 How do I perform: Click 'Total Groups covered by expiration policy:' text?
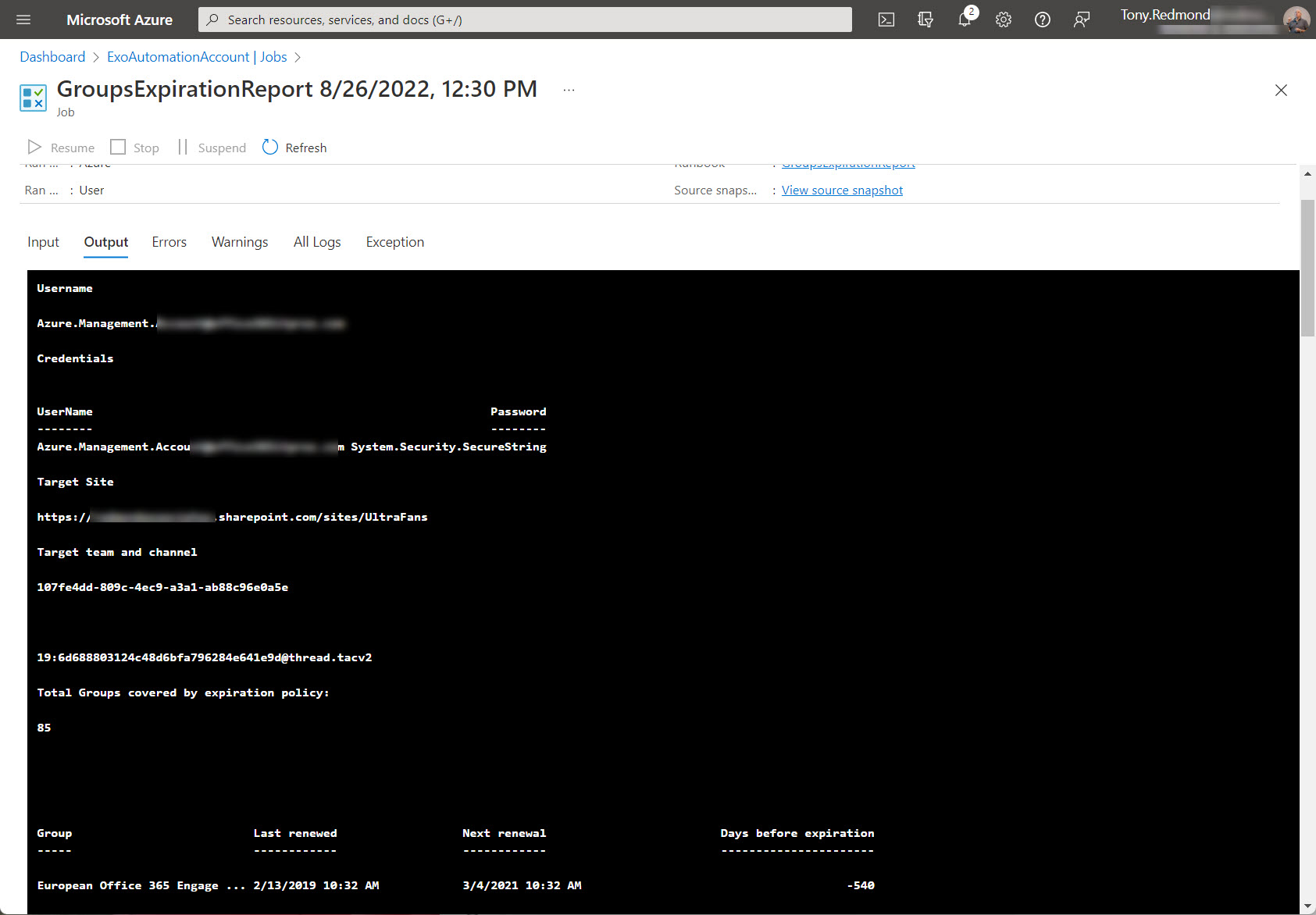(183, 692)
